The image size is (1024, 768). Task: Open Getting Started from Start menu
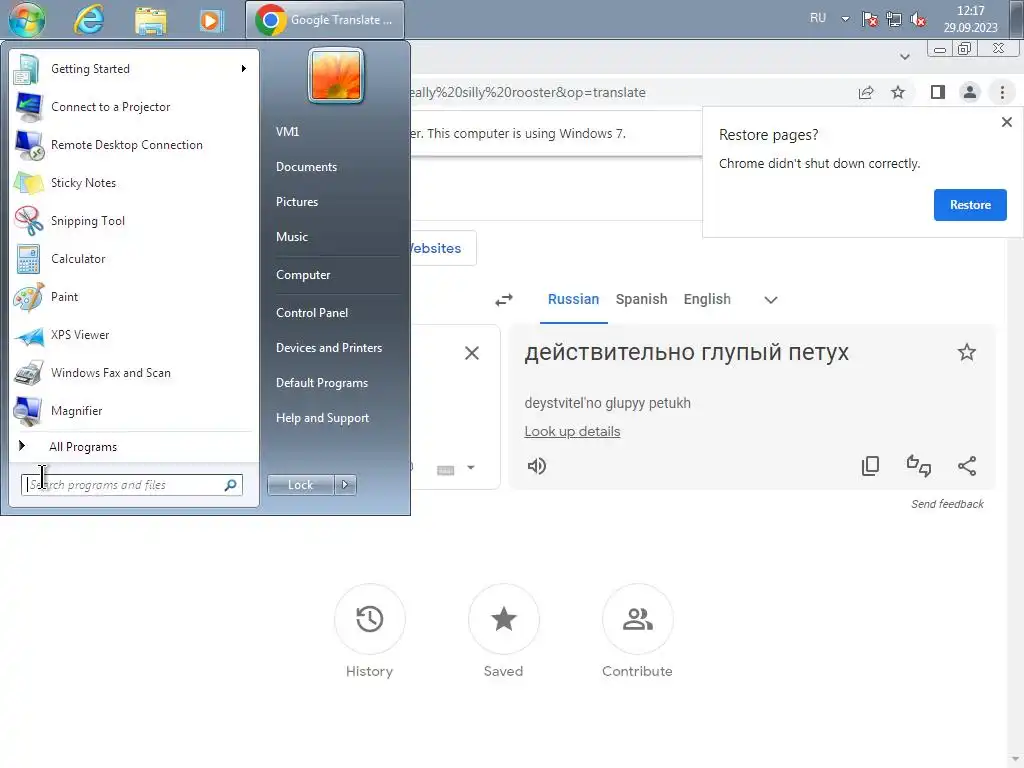(x=133, y=69)
